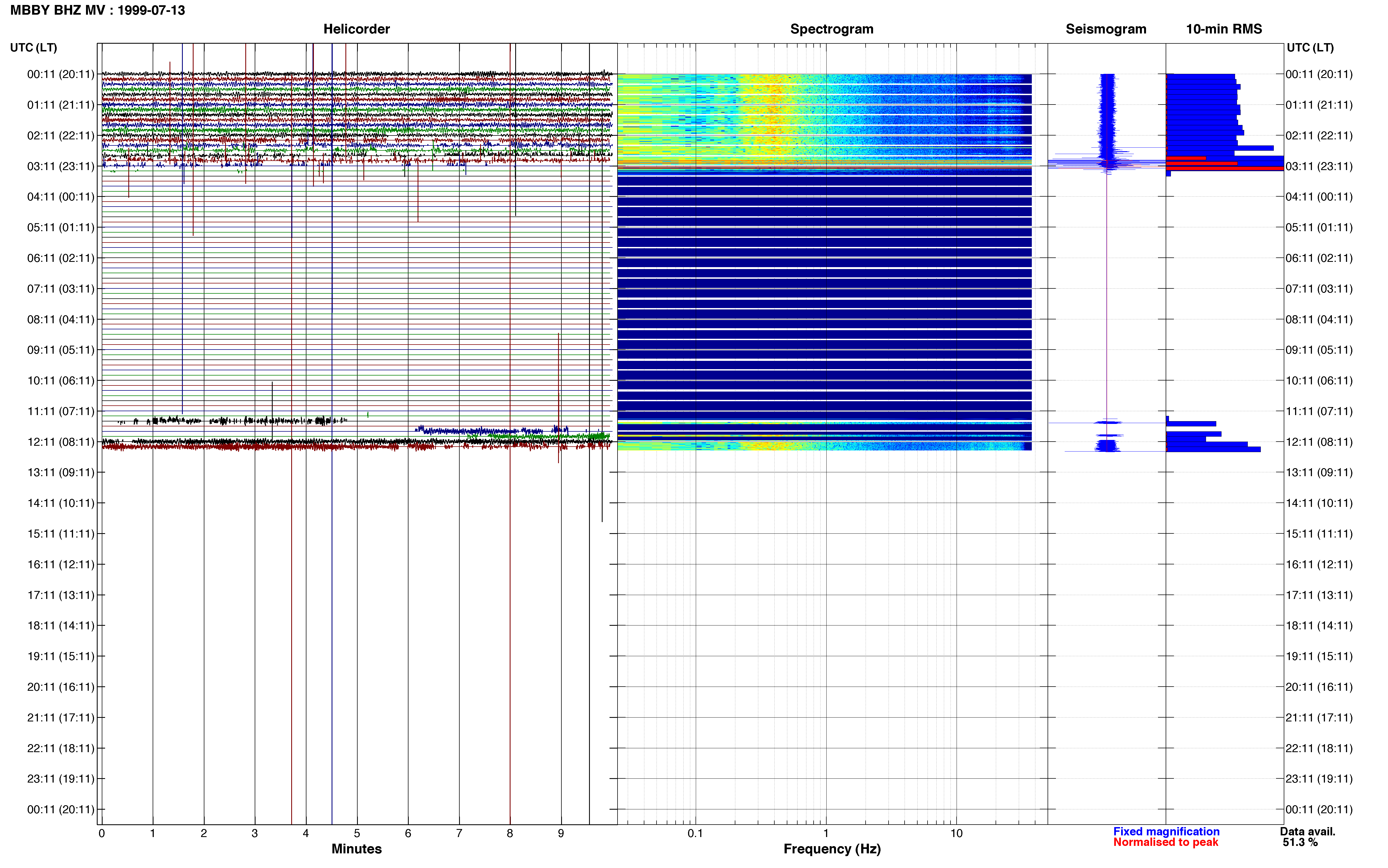Click the '5' tick on the Minutes axis
1388x868 pixels.
356,833
